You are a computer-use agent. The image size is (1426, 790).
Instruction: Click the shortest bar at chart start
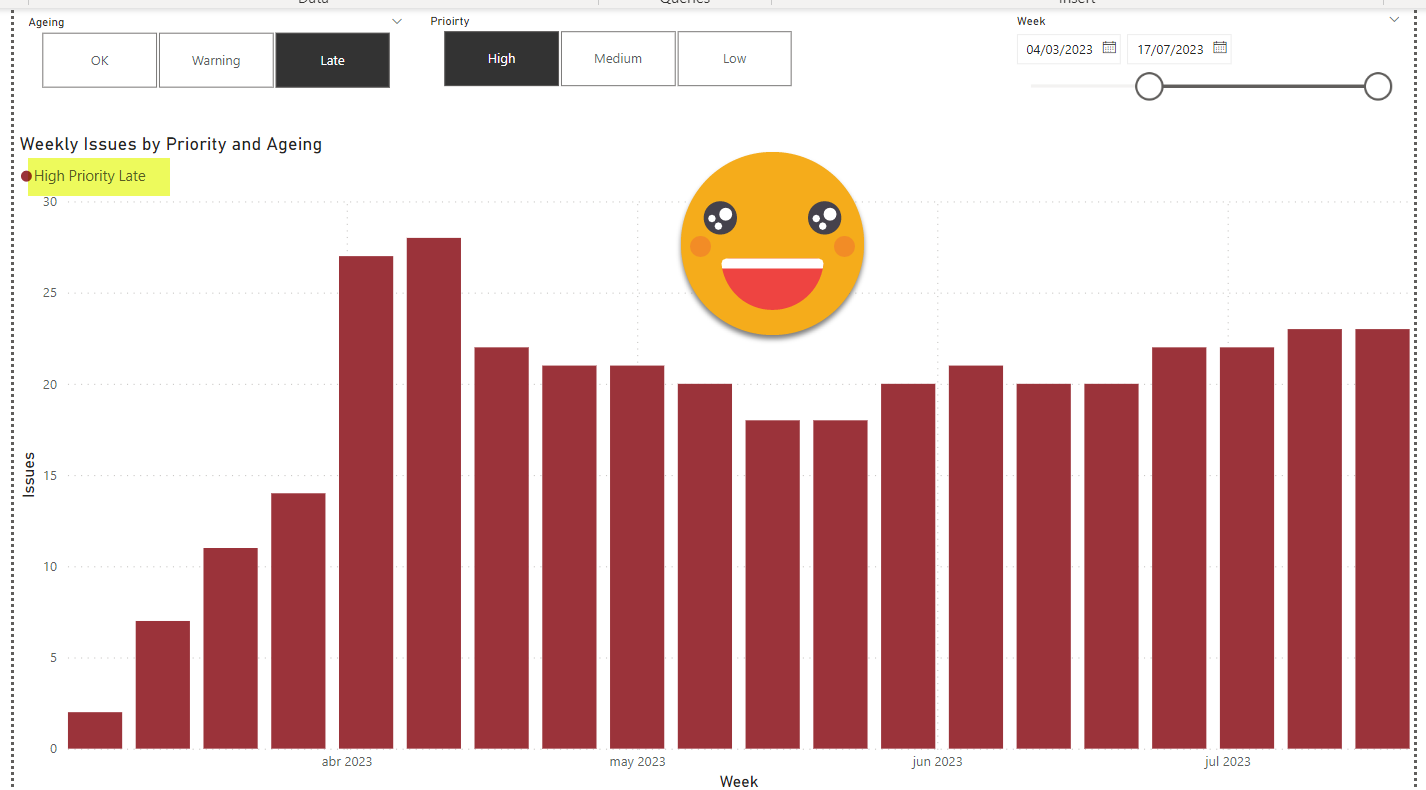point(95,730)
